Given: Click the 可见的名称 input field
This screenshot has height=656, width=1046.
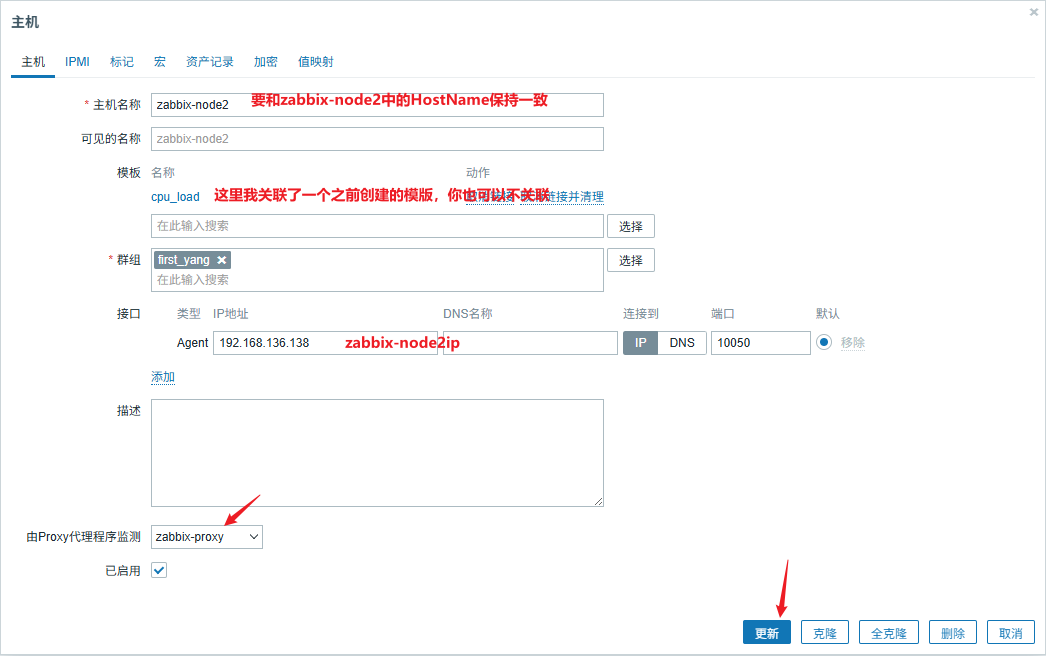Looking at the screenshot, I should point(377,139).
